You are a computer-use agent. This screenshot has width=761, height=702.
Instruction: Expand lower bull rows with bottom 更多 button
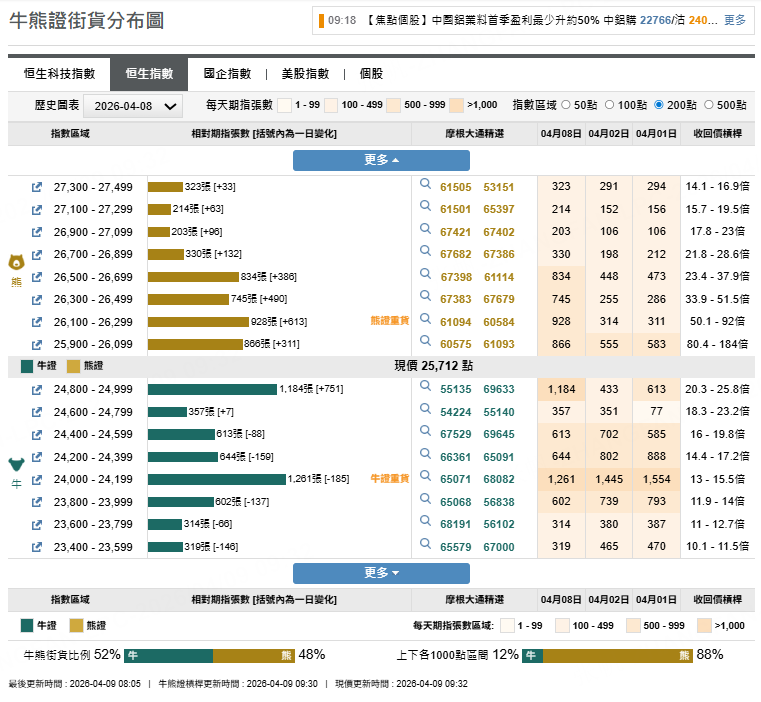click(x=380, y=573)
